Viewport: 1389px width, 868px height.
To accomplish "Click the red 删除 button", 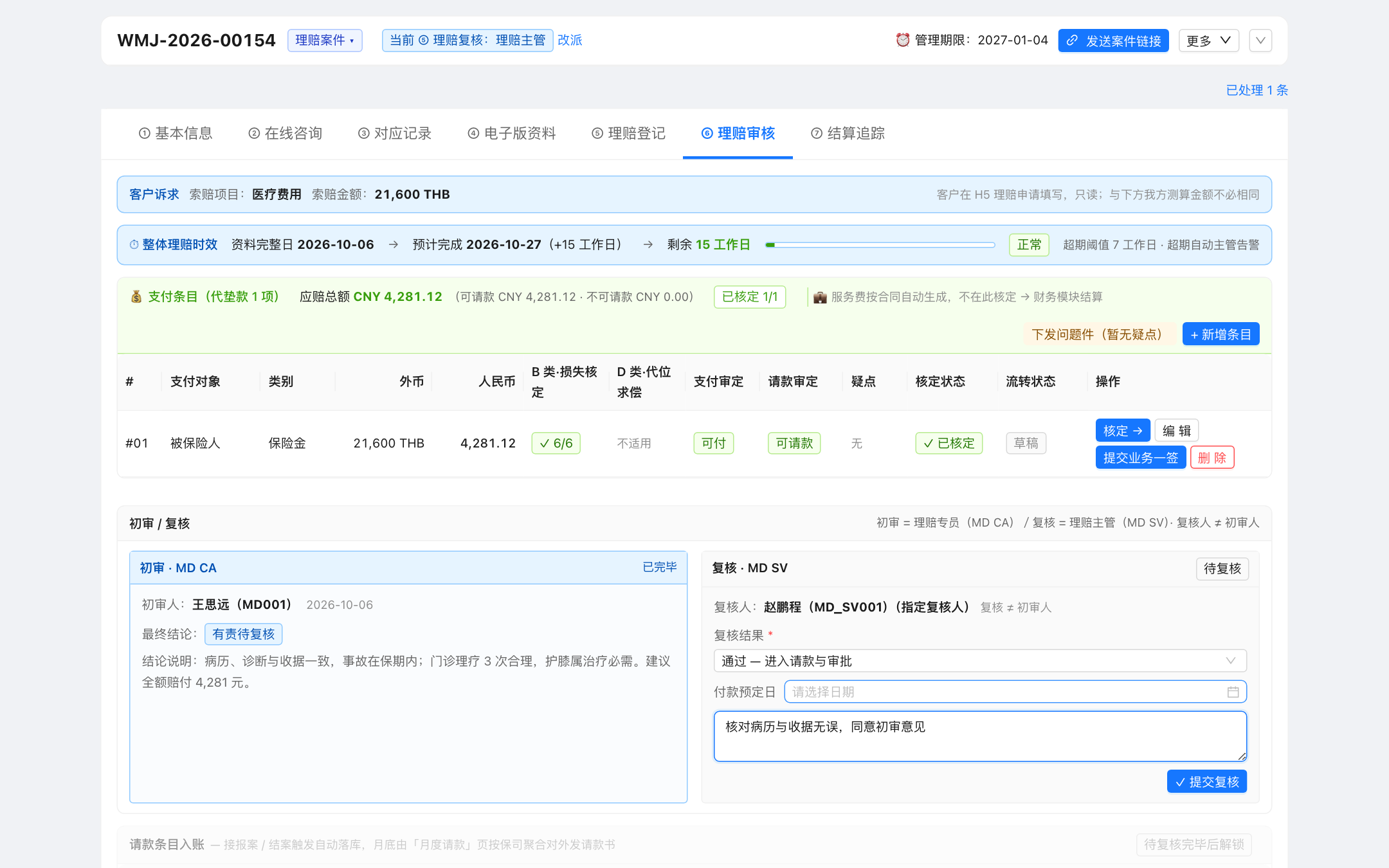I will tap(1212, 458).
